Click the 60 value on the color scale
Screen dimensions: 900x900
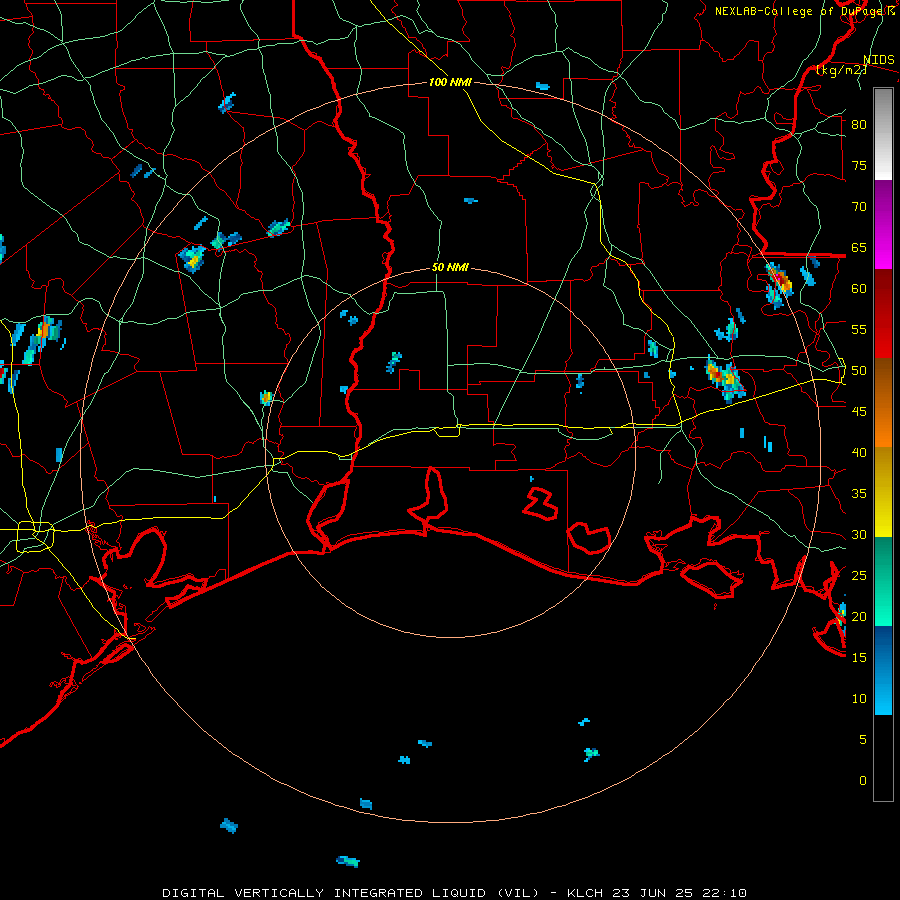[859, 289]
